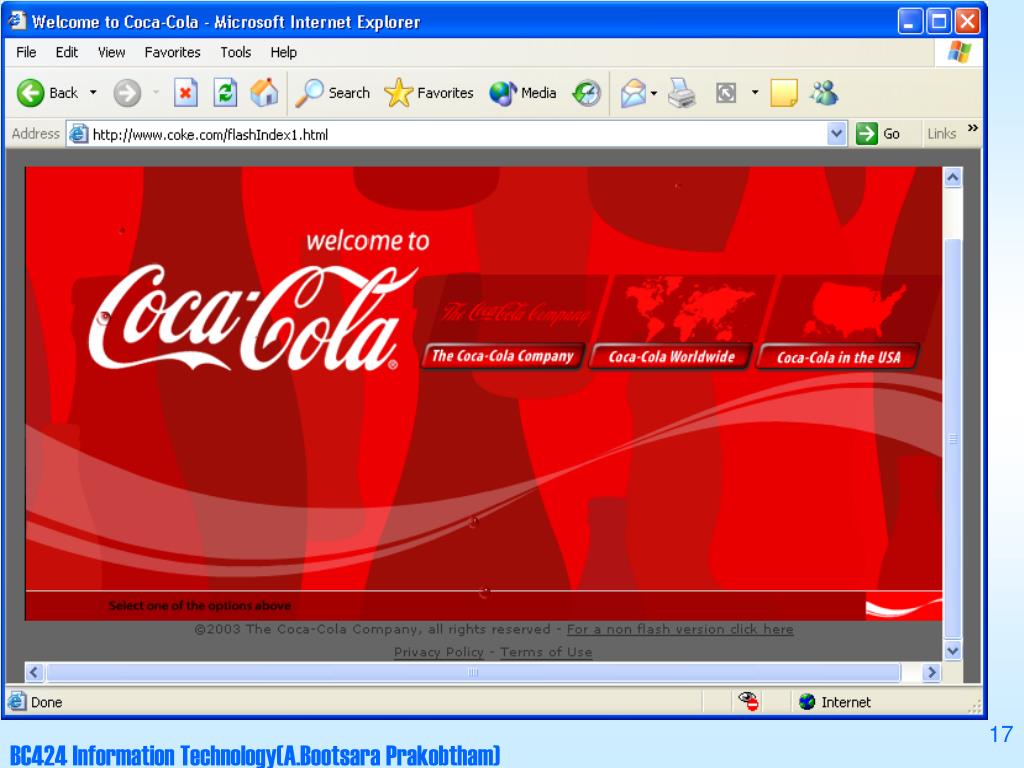This screenshot has width=1024, height=768.
Task: Expand the Mail button dropdown arrow
Action: point(654,93)
